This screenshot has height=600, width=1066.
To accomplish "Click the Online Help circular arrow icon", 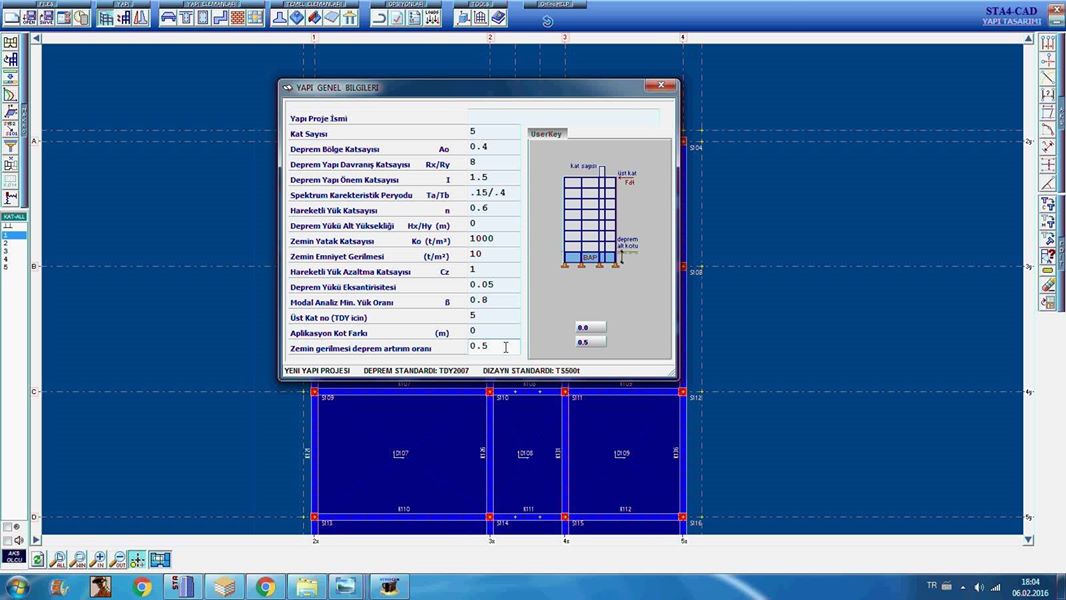I will click(x=547, y=21).
